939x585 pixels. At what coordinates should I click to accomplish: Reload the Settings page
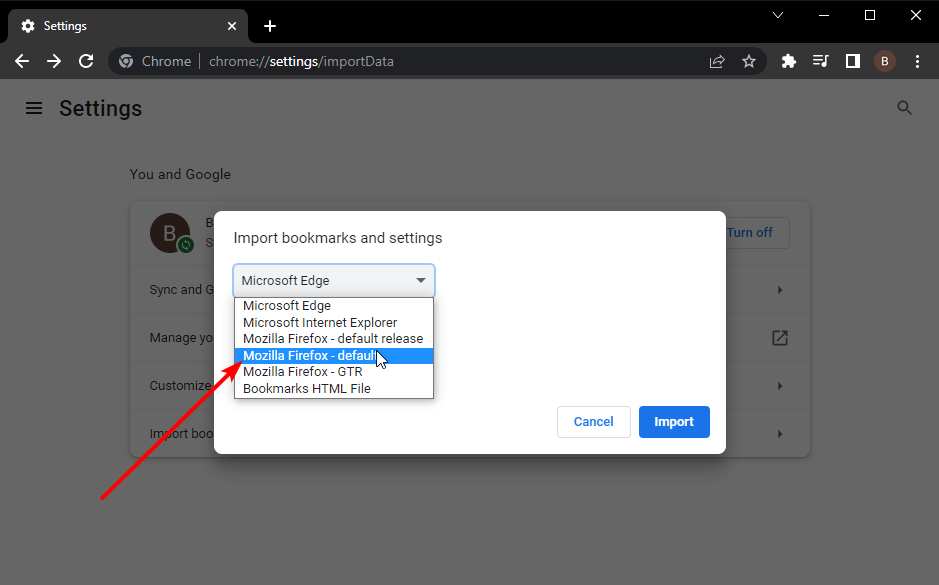86,61
